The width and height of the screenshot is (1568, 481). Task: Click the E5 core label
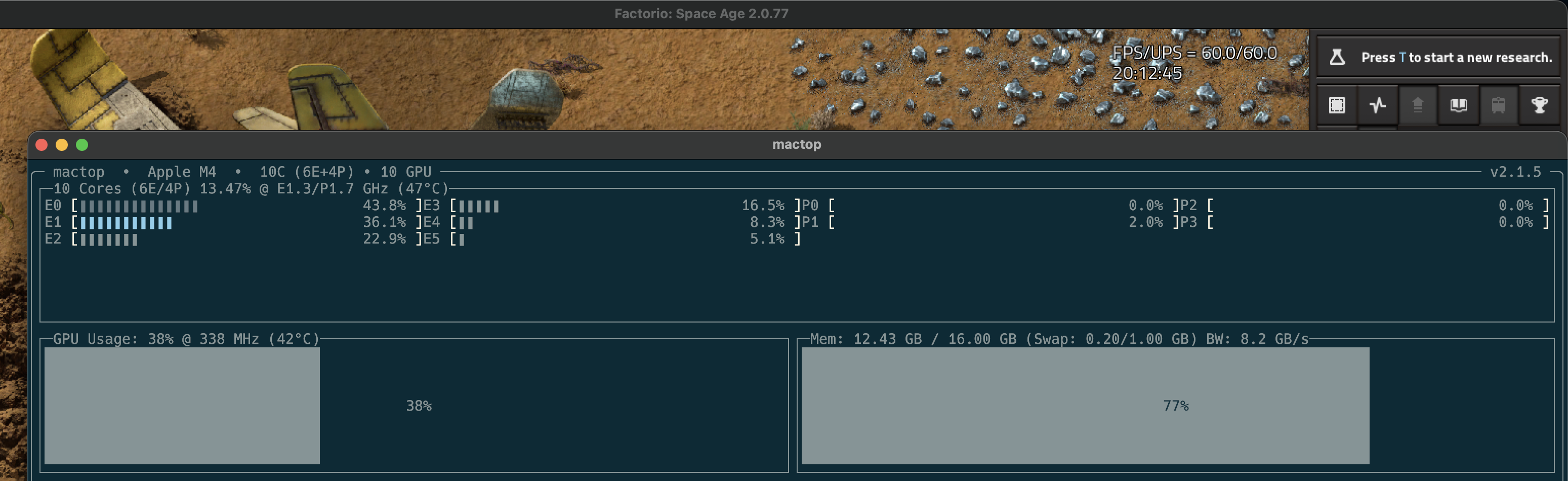pyautogui.click(x=432, y=238)
